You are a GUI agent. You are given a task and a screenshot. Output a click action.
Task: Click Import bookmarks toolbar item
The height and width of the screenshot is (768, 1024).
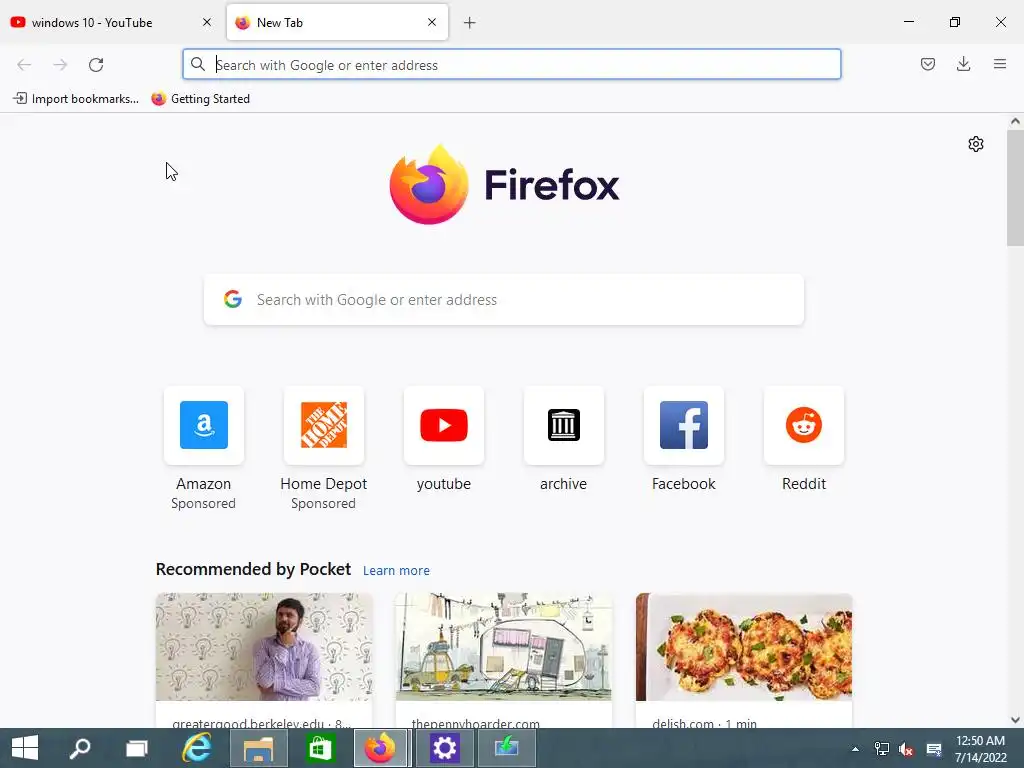tap(76, 99)
